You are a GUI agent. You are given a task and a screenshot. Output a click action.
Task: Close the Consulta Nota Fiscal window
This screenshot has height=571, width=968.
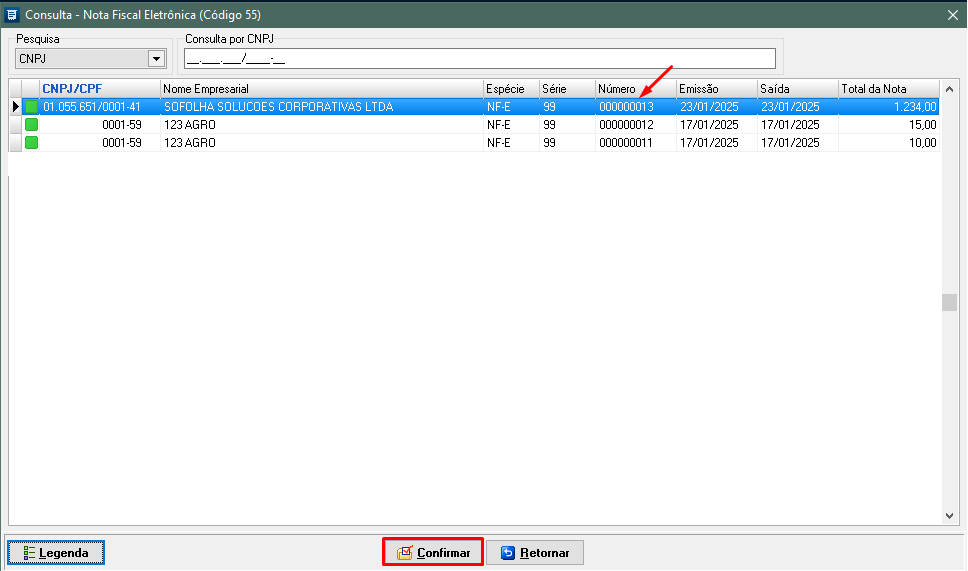pos(952,14)
